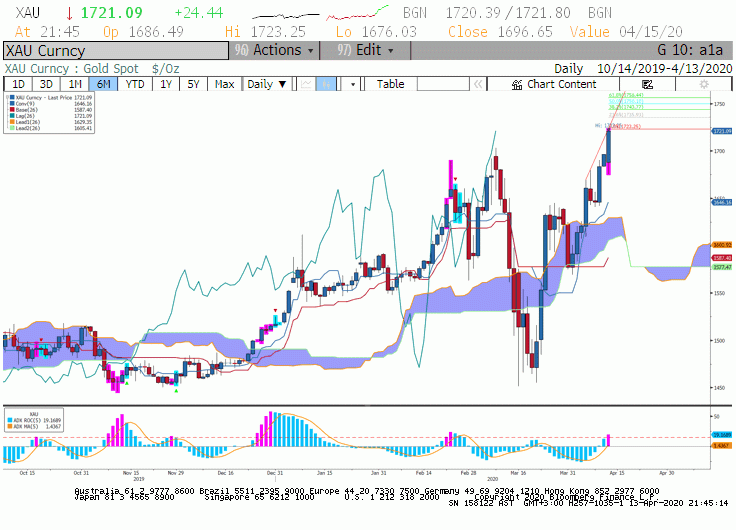Switch to the 6M time range
The height and width of the screenshot is (530, 736).
pos(103,84)
